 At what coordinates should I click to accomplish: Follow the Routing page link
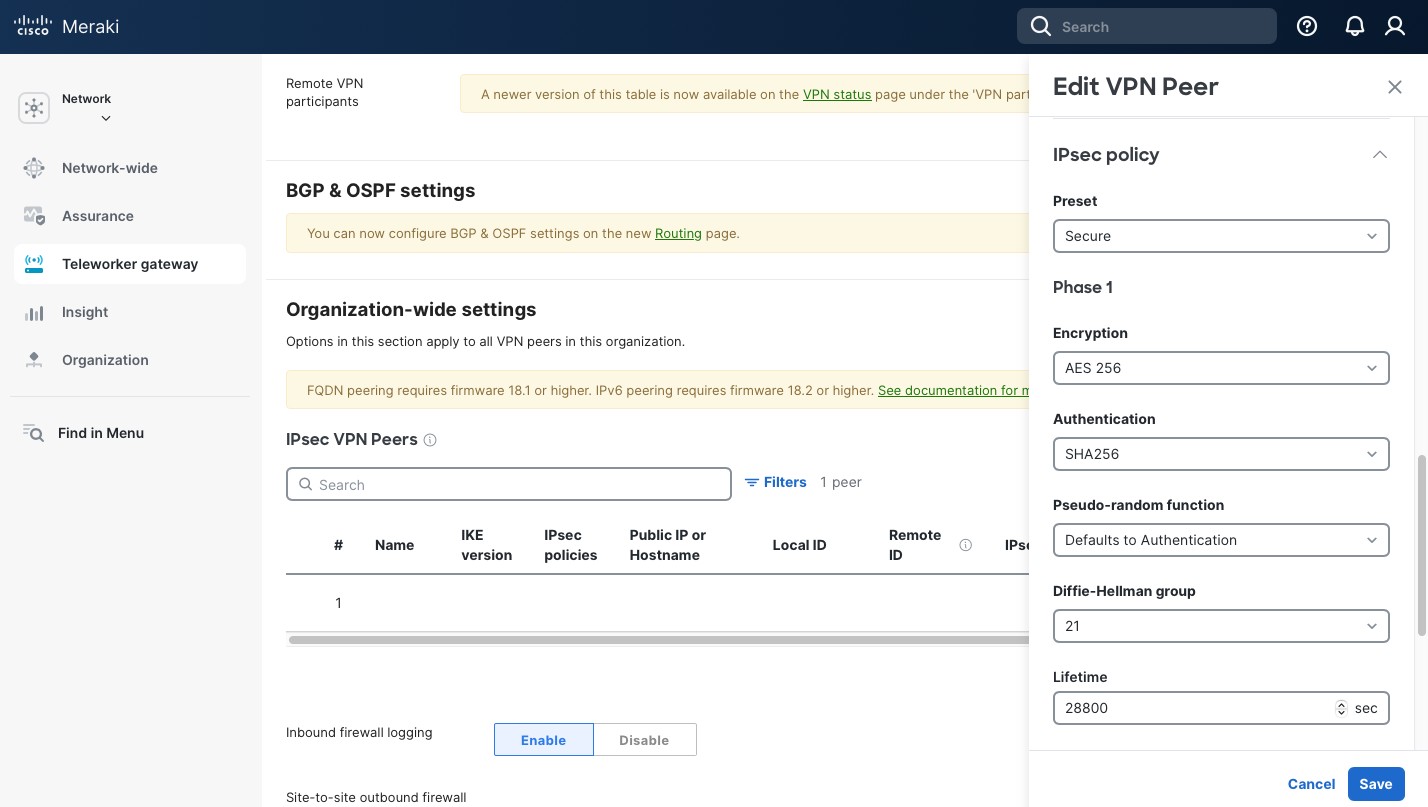pyautogui.click(x=678, y=233)
